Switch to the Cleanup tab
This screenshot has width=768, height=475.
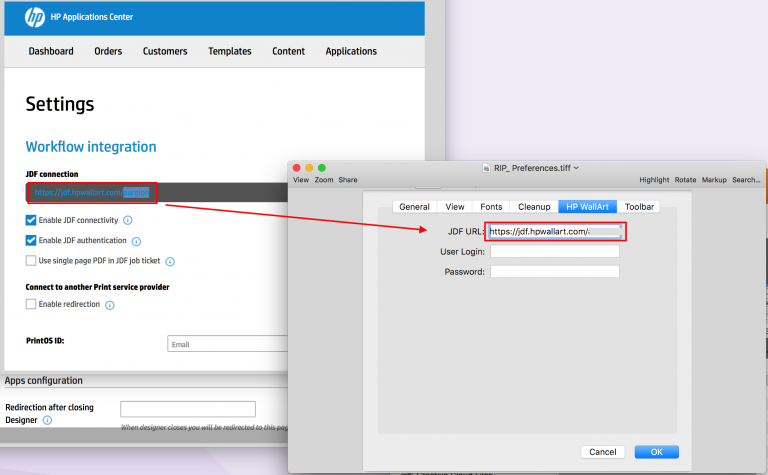534,207
